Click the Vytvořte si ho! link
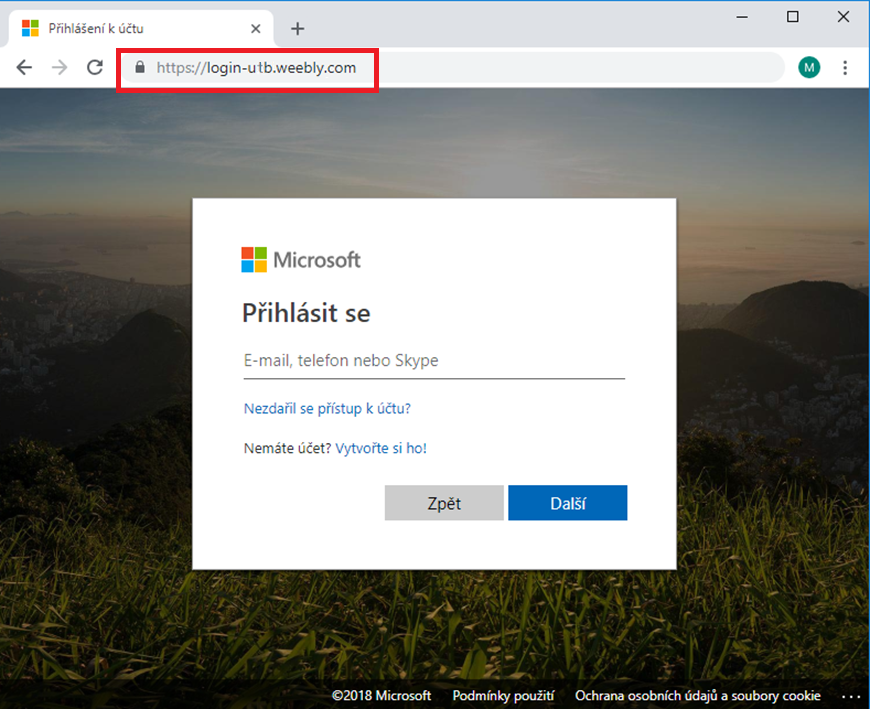 point(381,448)
